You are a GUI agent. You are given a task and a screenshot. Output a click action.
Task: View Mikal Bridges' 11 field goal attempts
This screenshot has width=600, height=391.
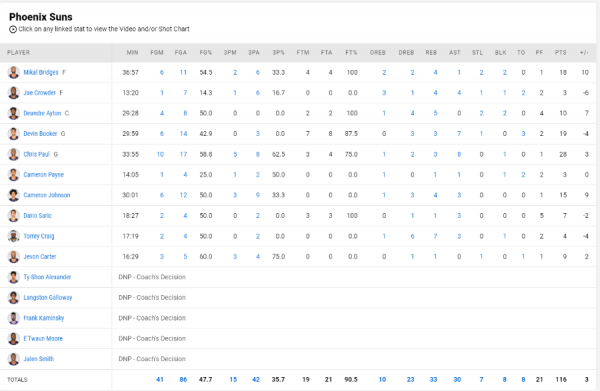(183, 72)
